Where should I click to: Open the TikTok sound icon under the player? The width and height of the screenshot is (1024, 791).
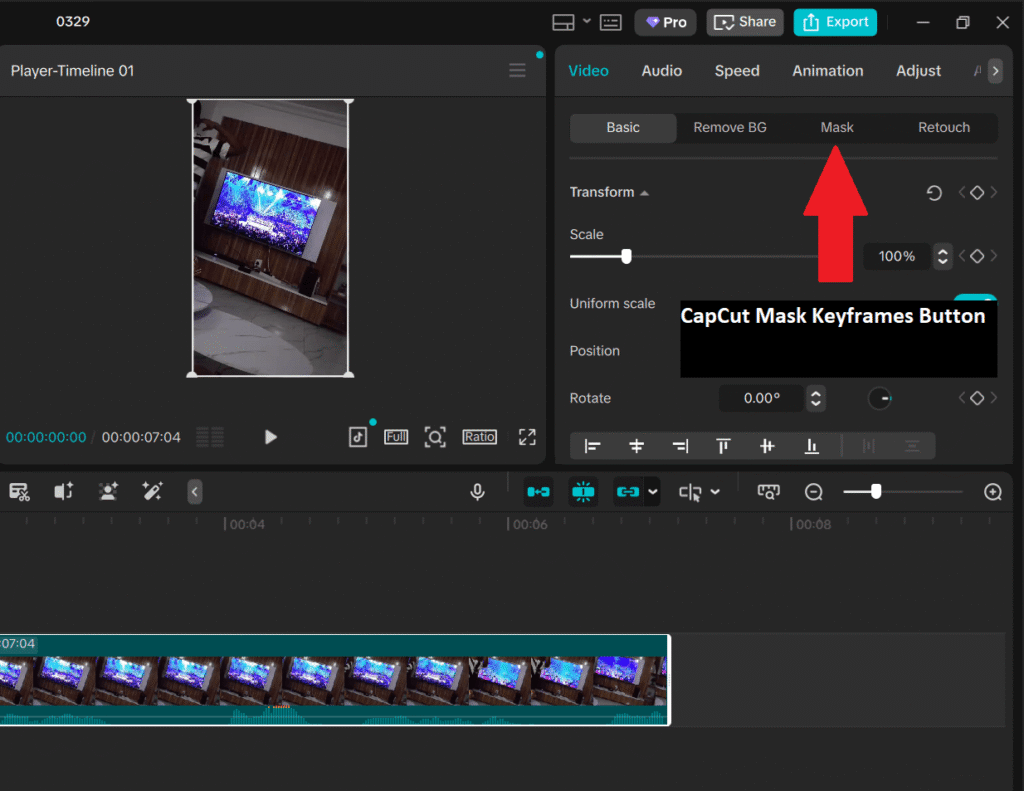click(x=357, y=436)
